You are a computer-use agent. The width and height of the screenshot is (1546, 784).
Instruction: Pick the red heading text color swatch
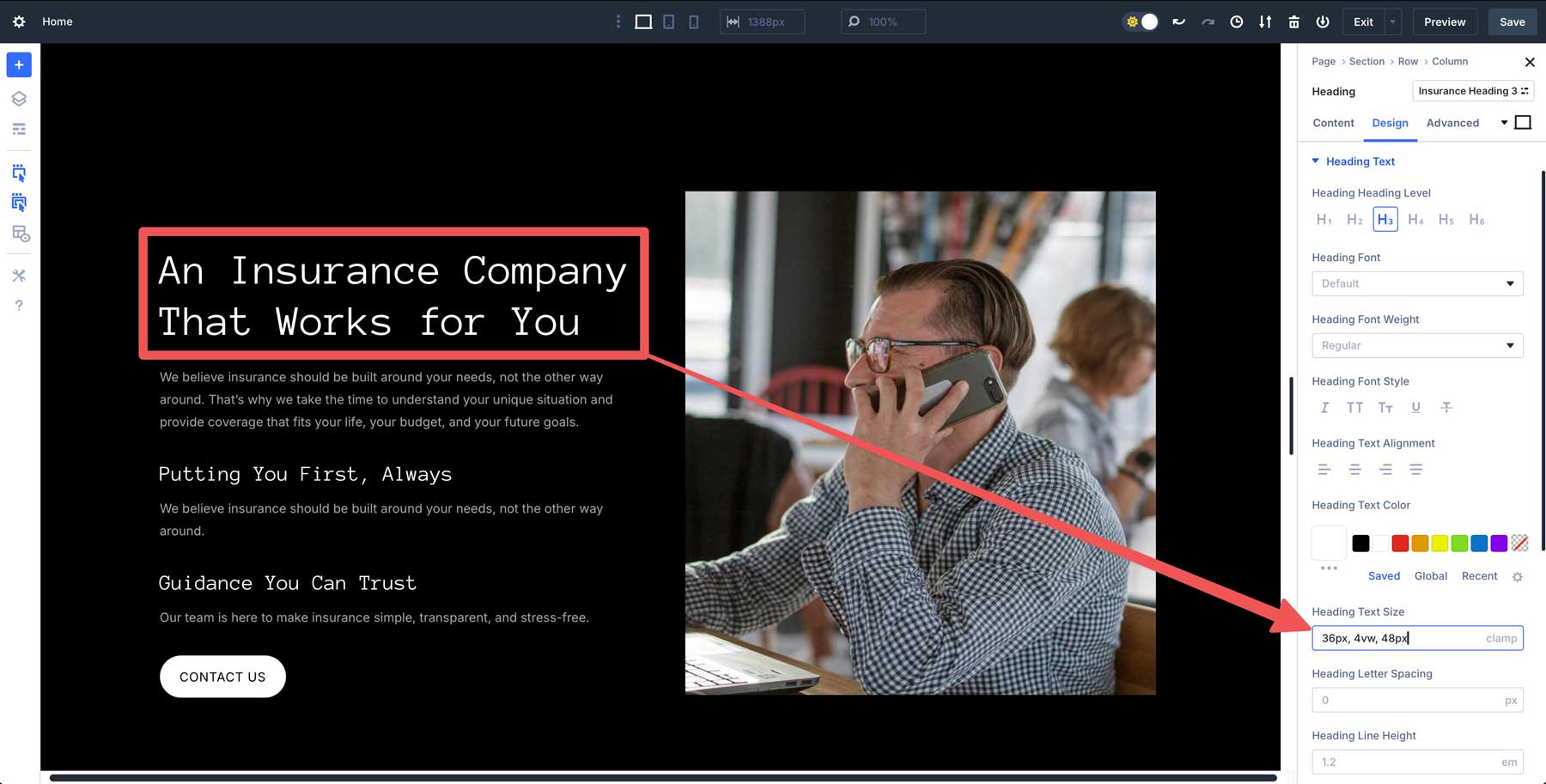(x=1400, y=543)
